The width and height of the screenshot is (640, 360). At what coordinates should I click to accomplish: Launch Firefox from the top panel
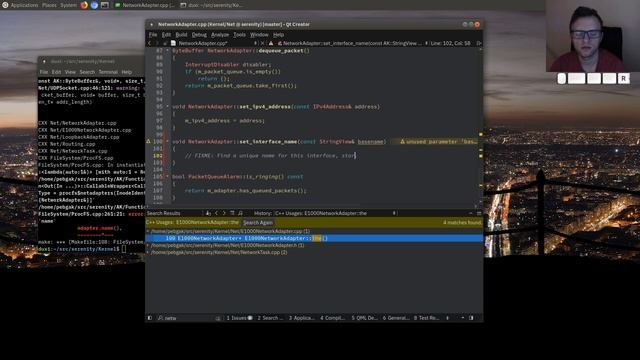tap(84, 5)
